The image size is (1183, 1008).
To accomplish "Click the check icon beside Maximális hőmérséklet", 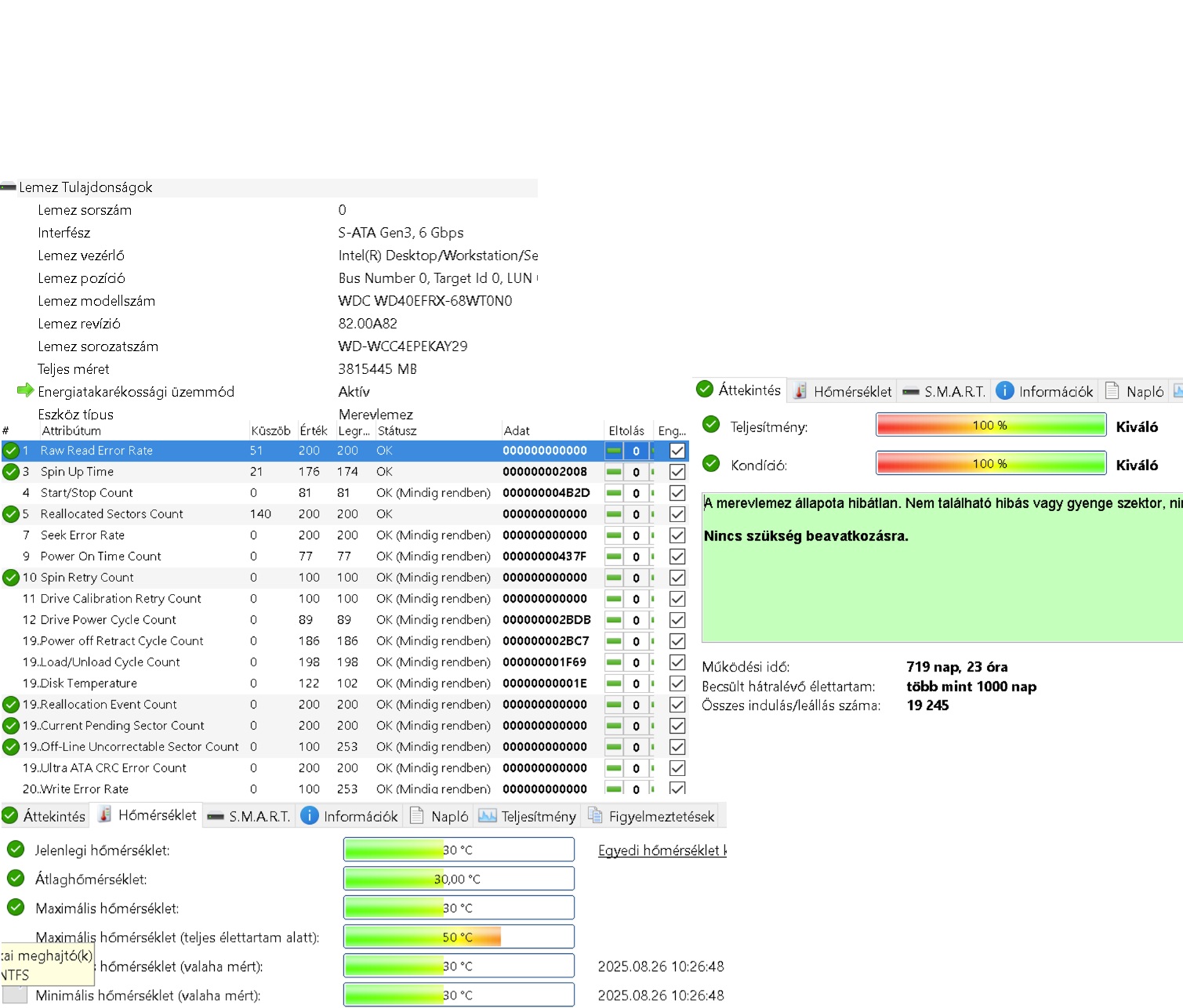I will coord(16,908).
